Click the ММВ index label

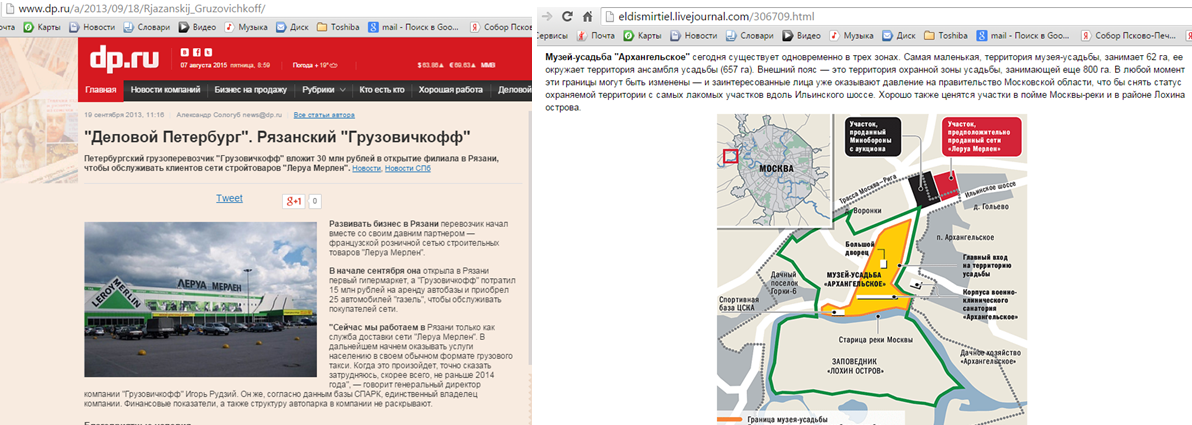coord(489,65)
